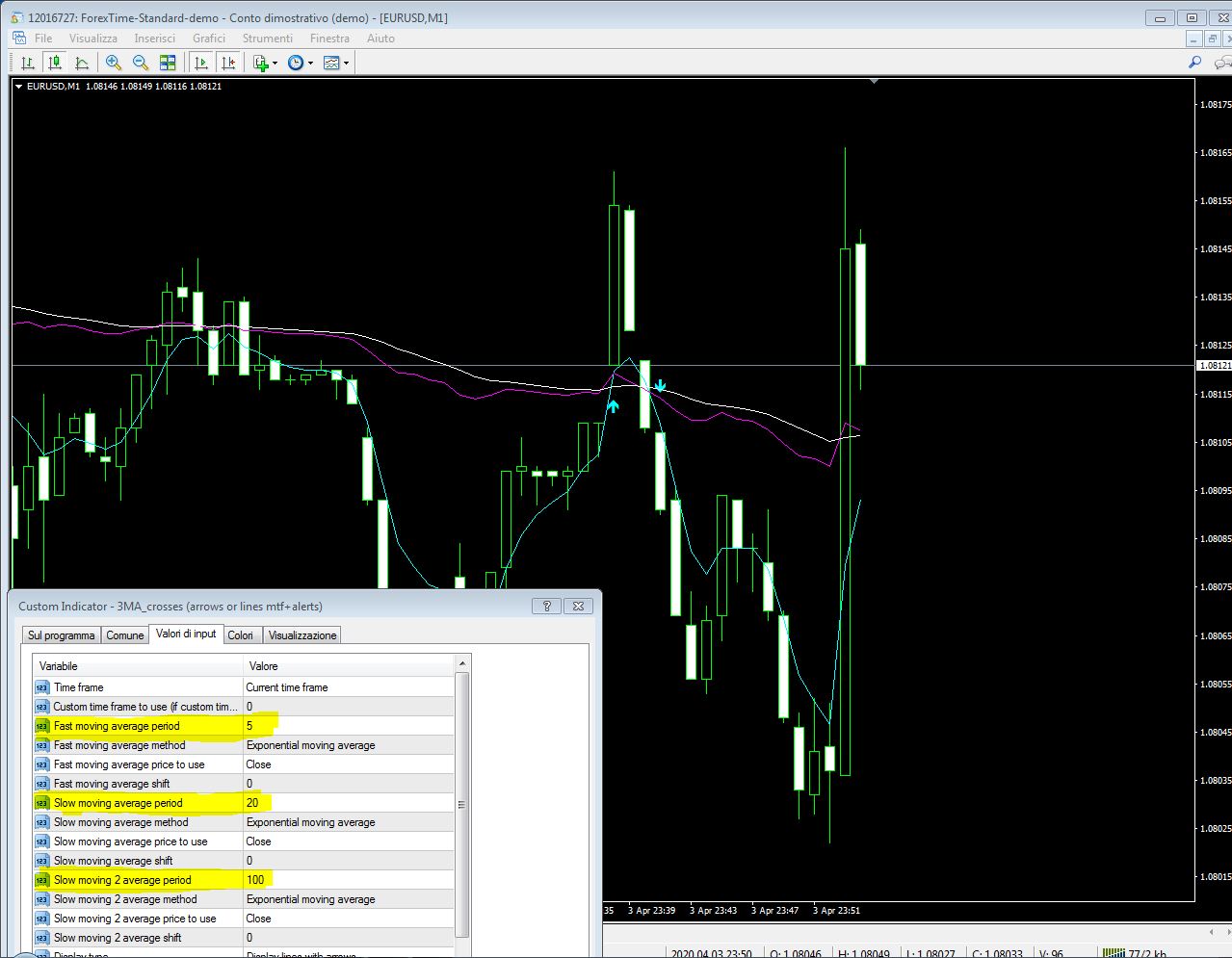Click Fast moving average price Close value
This screenshot has height=958, width=1232.
tap(258, 764)
